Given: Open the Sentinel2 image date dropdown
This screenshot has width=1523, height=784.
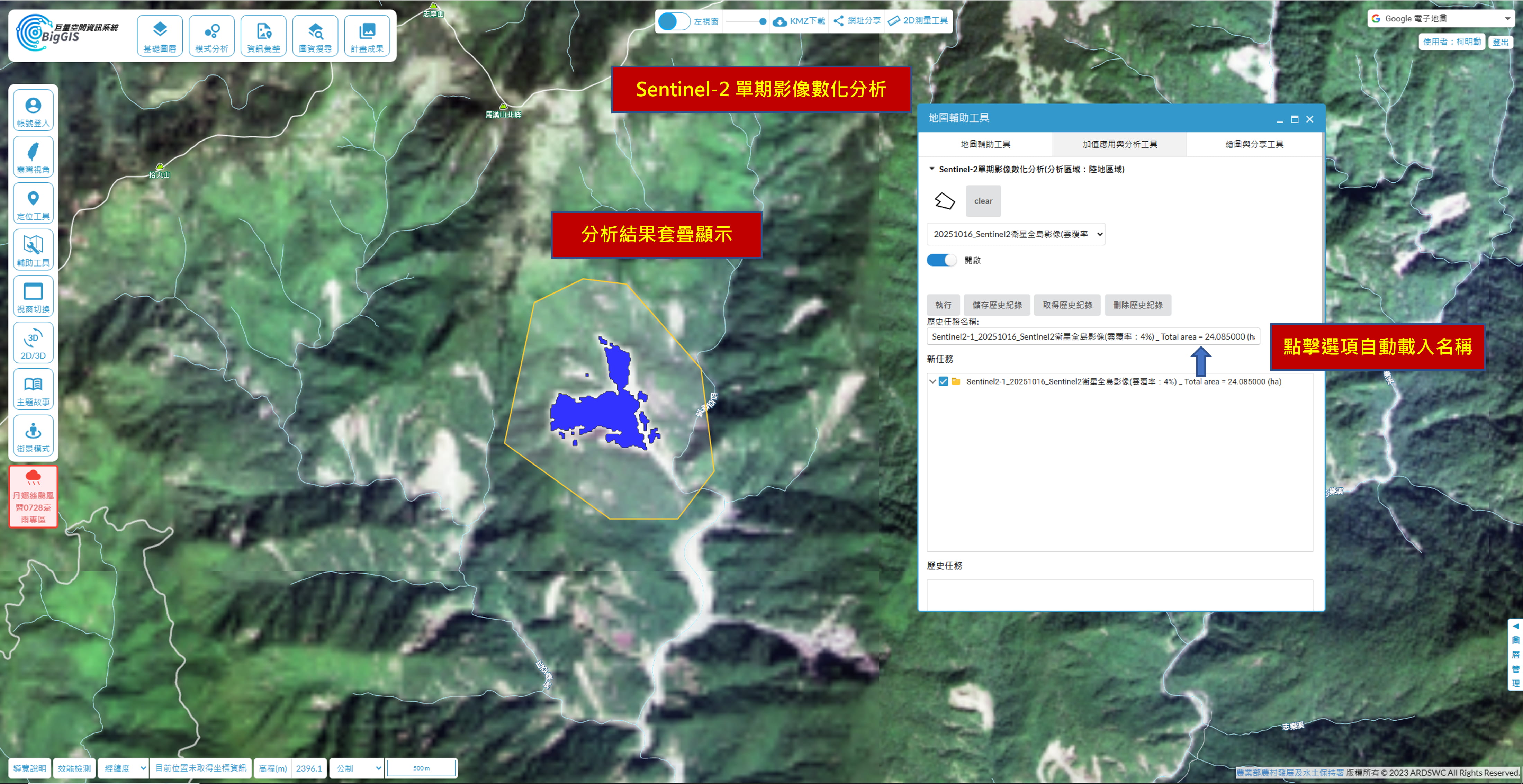Looking at the screenshot, I should click(x=1015, y=234).
